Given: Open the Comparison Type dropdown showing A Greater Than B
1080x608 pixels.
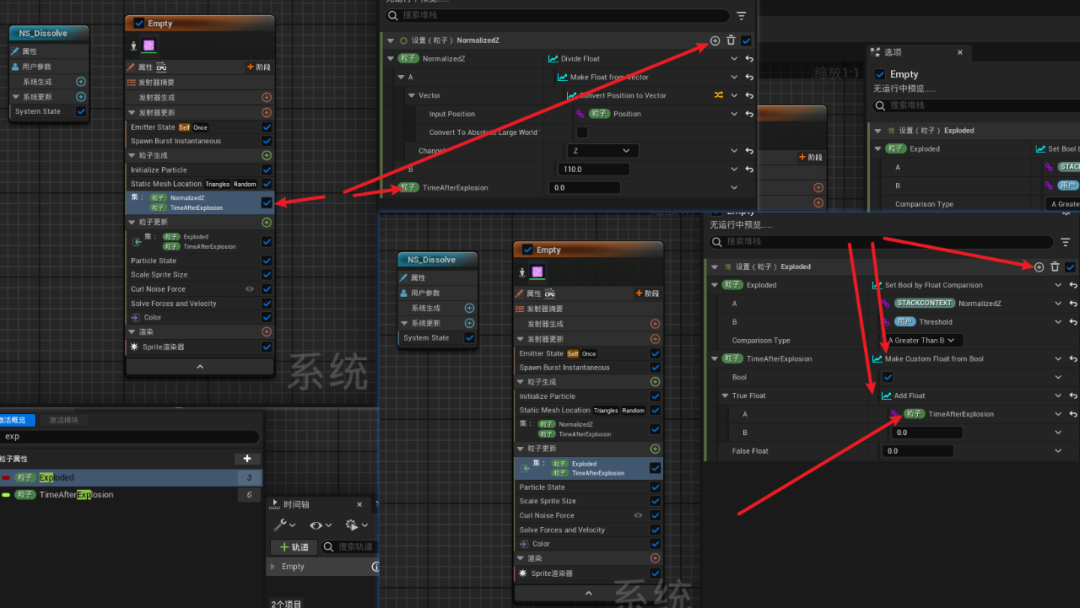Looking at the screenshot, I should [922, 340].
